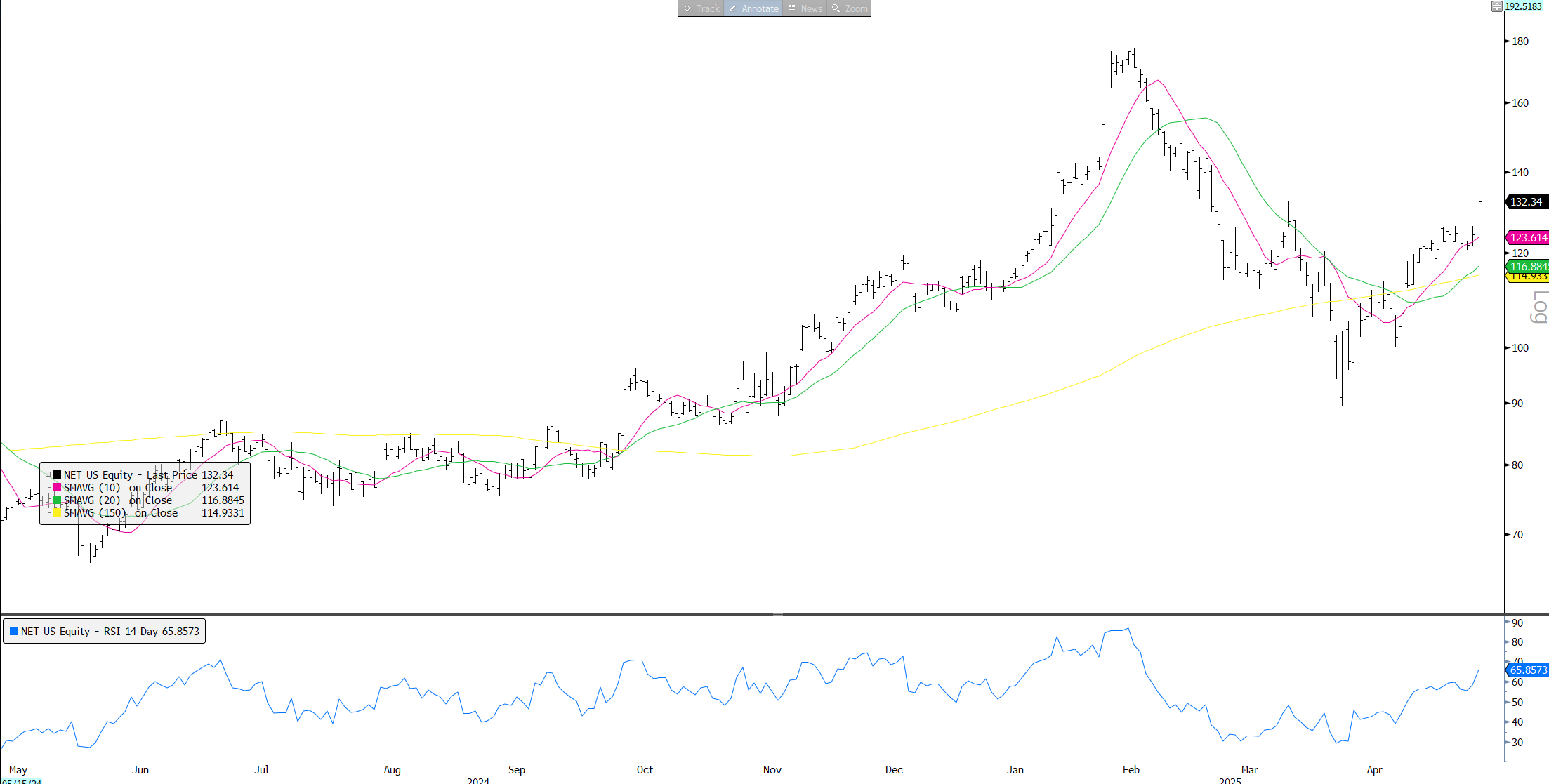Click the pink SMAVG (10) swatch
Screen dimensions: 1549x784
pos(57,488)
